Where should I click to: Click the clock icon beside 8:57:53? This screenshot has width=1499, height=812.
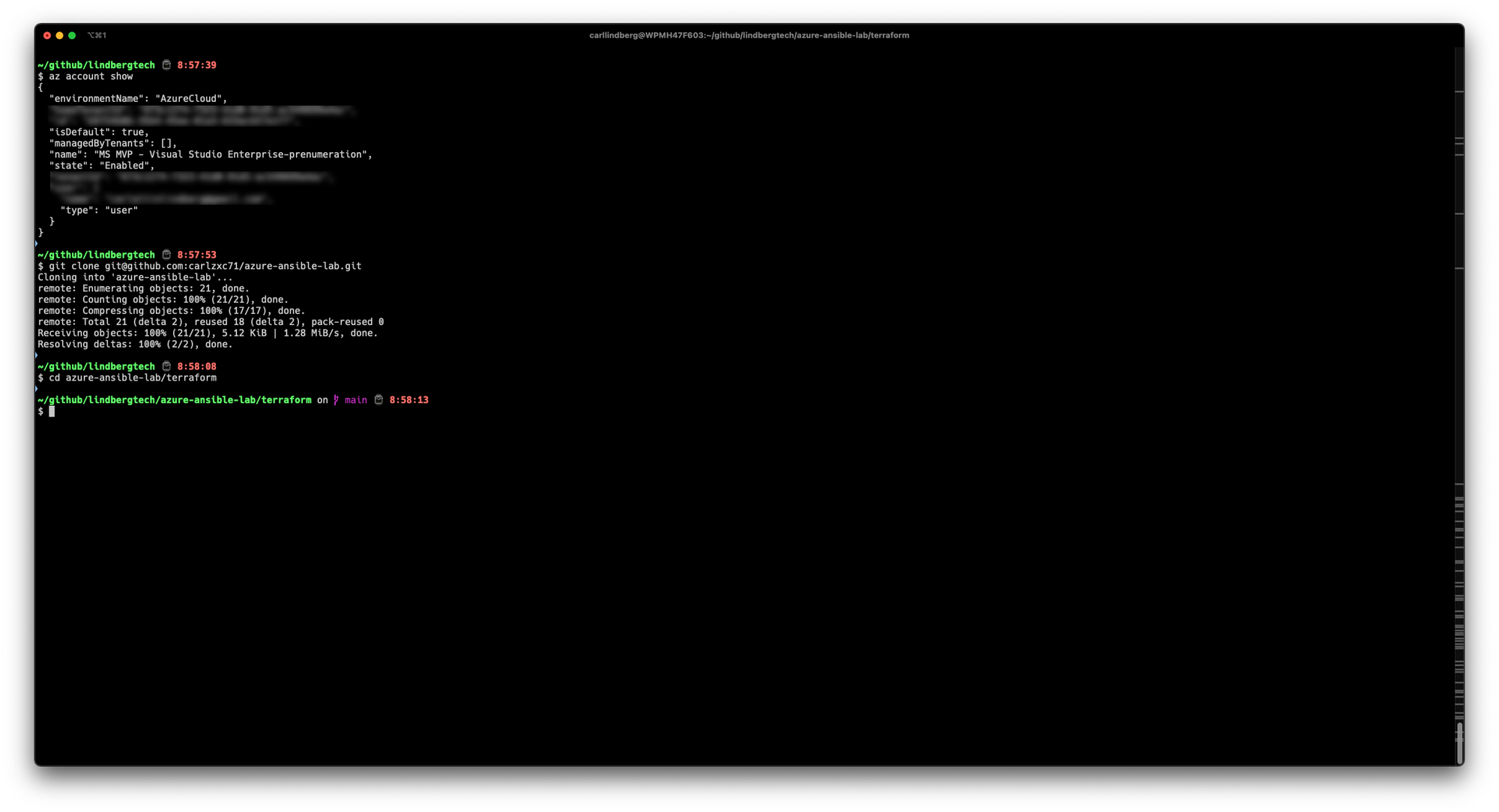tap(166, 255)
